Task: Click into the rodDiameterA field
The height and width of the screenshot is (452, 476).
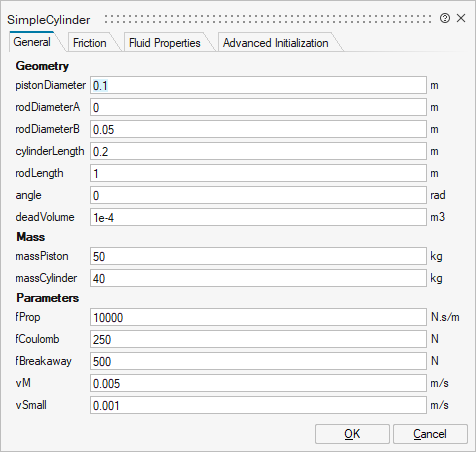Action: pyautogui.click(x=258, y=107)
